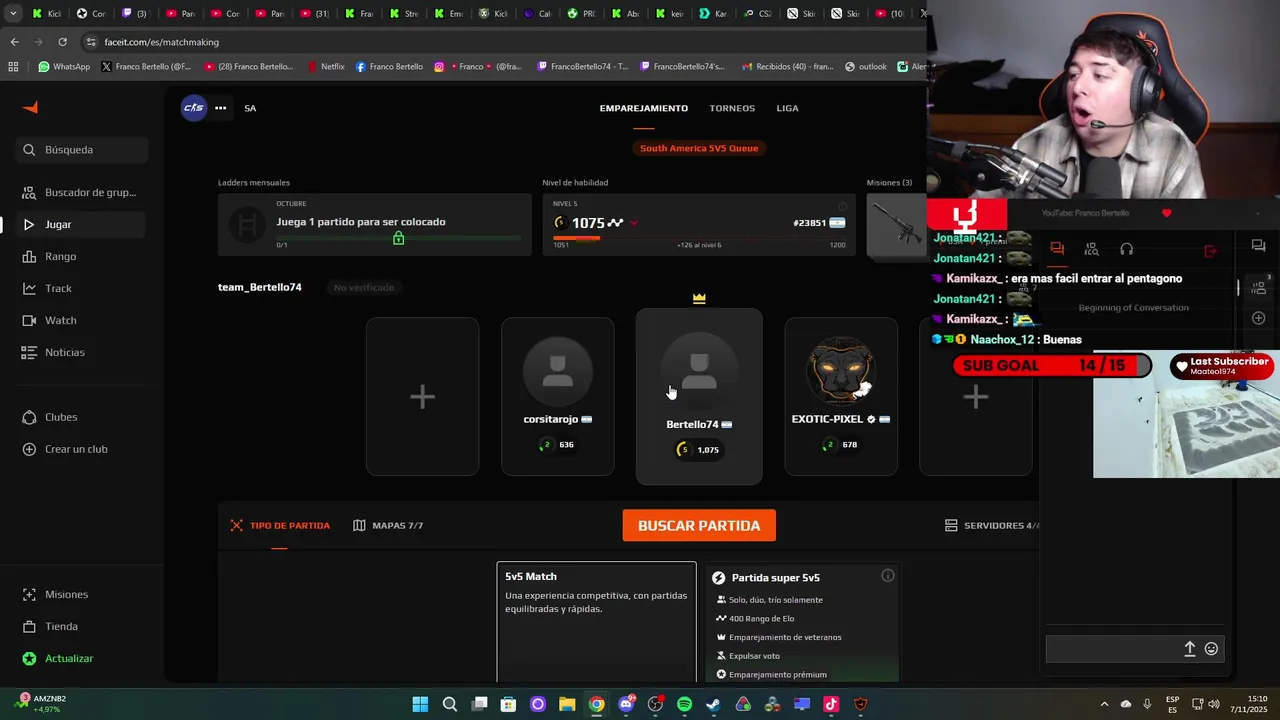
Task: Open the outlook bookmark
Action: pos(866,67)
